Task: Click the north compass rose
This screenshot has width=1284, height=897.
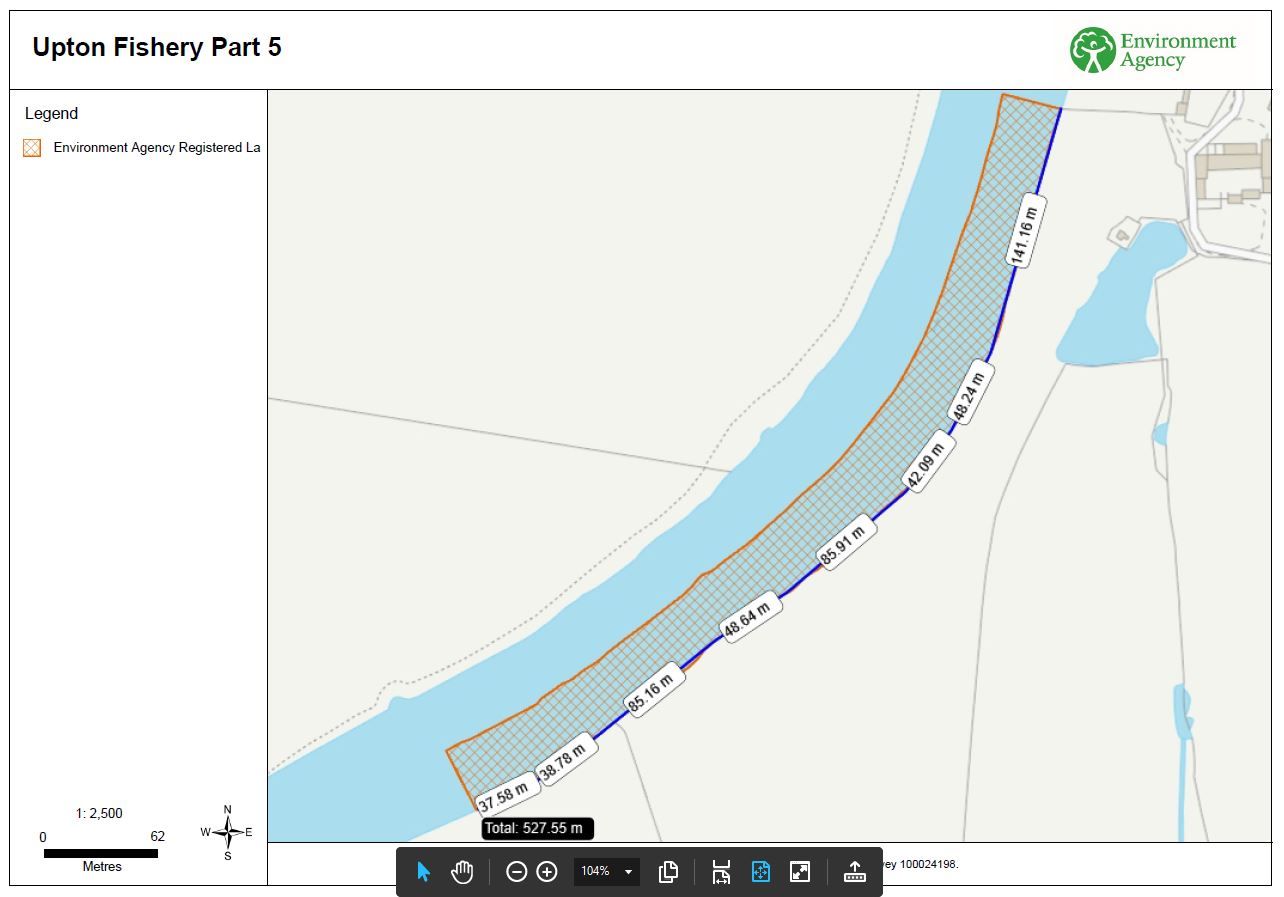Action: coord(227,832)
